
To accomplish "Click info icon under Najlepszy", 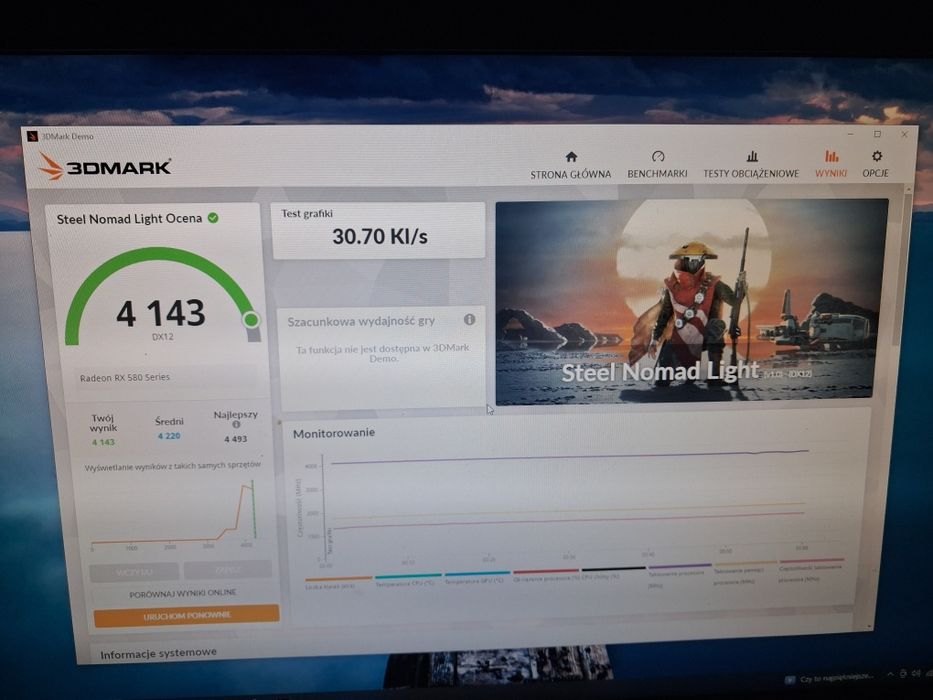I will click(x=236, y=424).
